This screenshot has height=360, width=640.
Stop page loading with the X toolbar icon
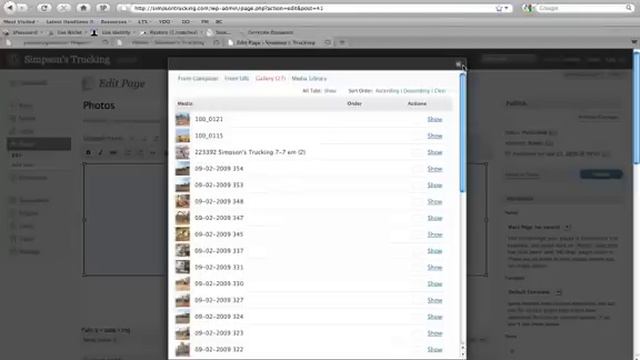point(63,8)
